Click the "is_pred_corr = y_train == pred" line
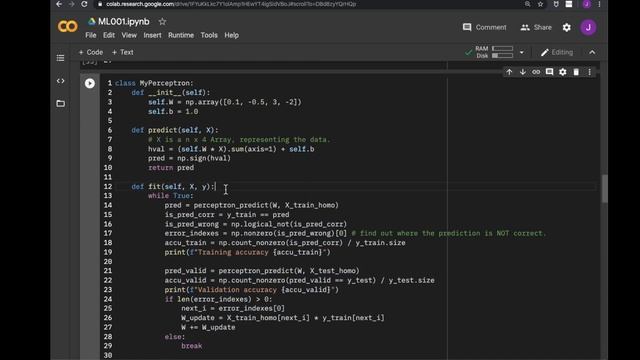This screenshot has width=640, height=360. [227, 215]
